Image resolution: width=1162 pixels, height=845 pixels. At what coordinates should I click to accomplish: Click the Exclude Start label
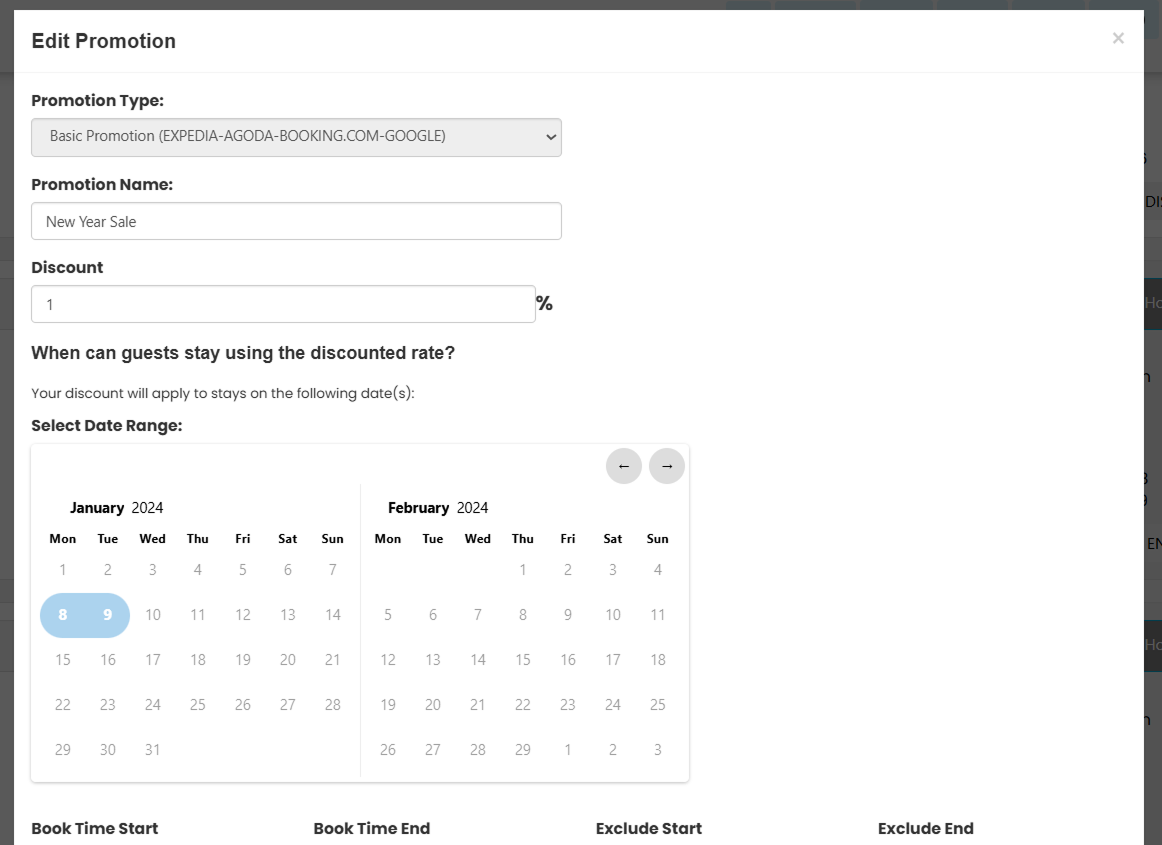tap(649, 828)
